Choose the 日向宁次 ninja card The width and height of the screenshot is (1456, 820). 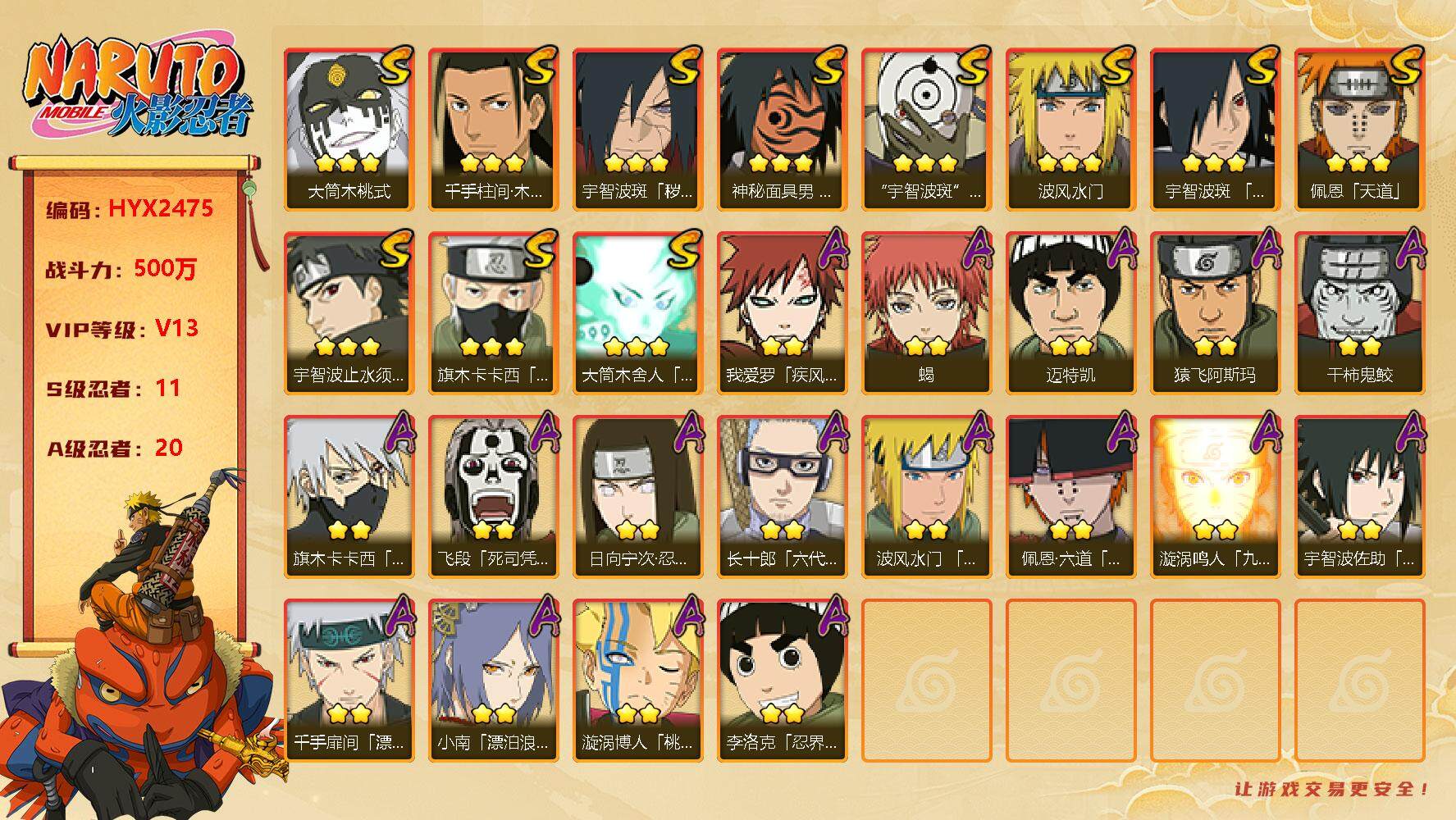pos(637,497)
